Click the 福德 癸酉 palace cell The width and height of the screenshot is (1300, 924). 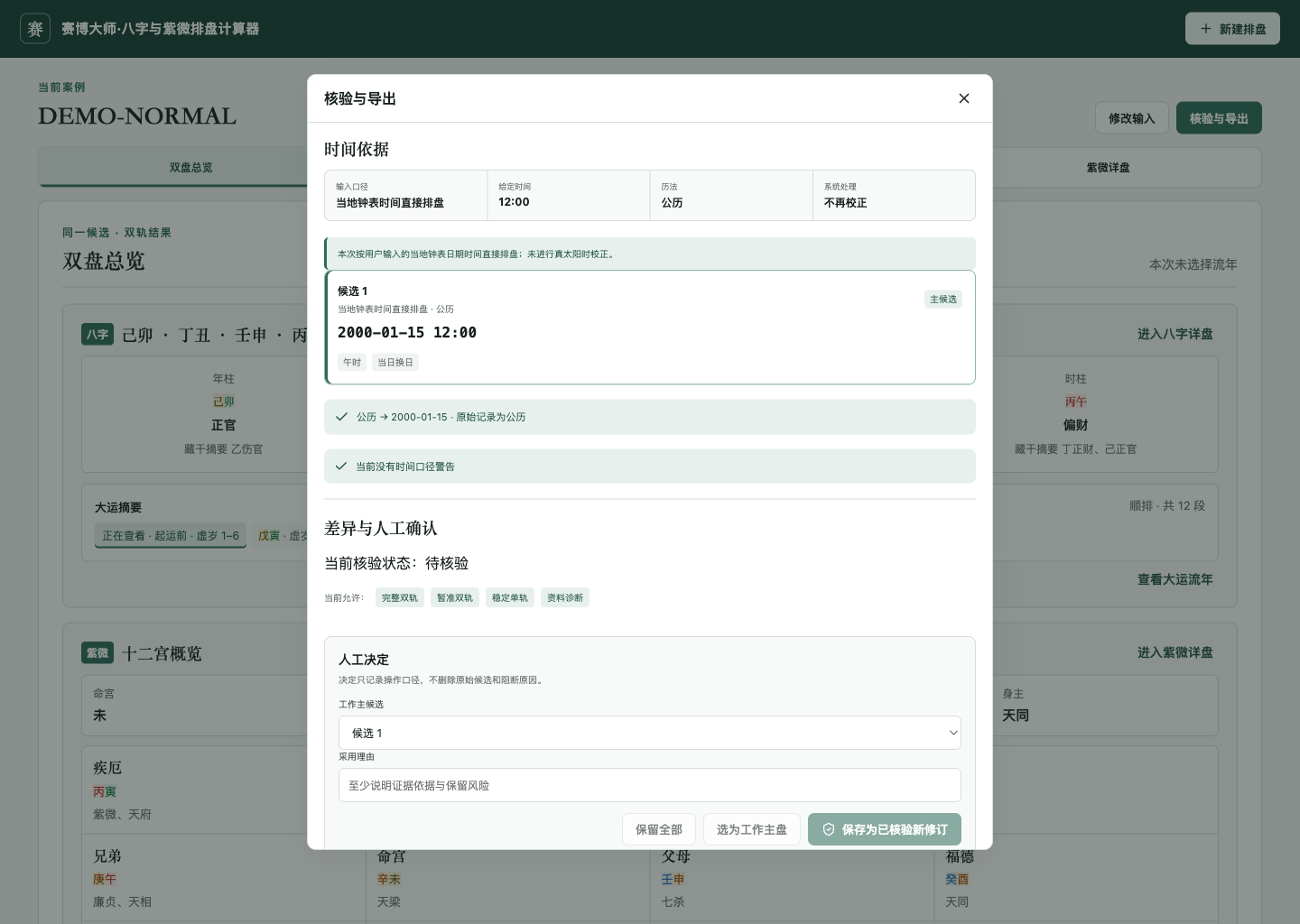(1075, 878)
